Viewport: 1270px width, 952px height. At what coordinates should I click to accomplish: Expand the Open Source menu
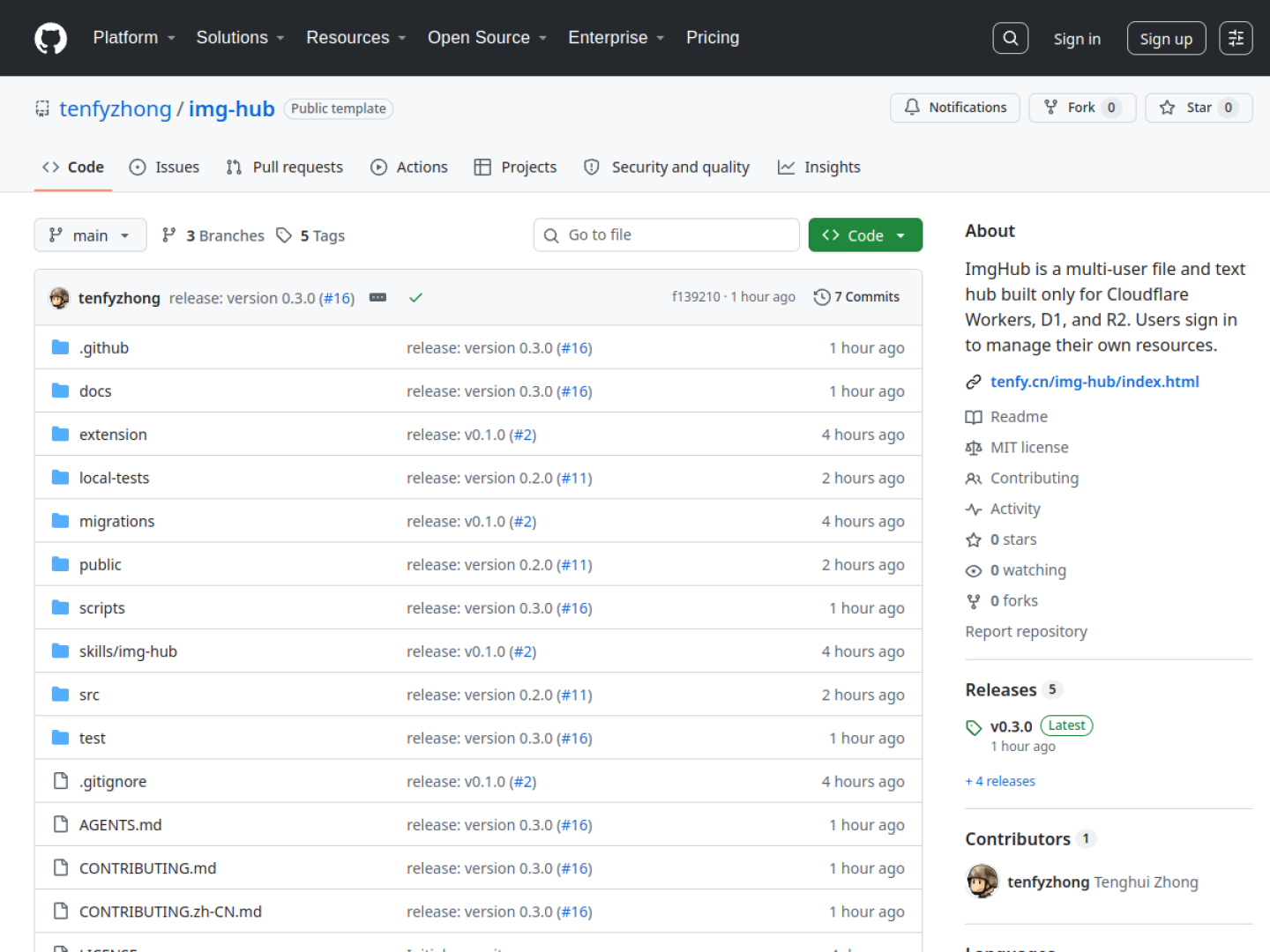tap(488, 38)
